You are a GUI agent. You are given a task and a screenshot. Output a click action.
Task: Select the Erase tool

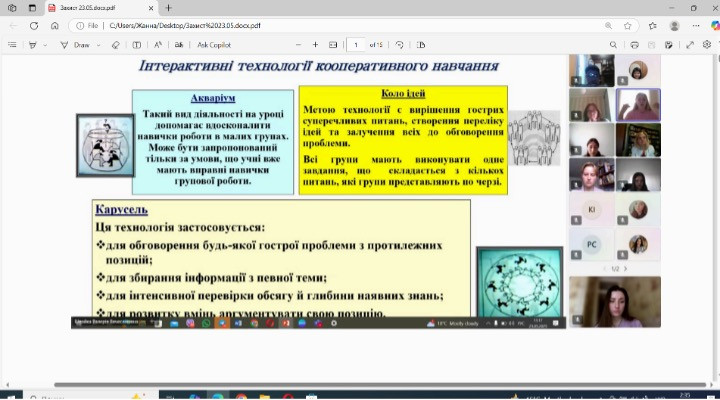(x=116, y=45)
